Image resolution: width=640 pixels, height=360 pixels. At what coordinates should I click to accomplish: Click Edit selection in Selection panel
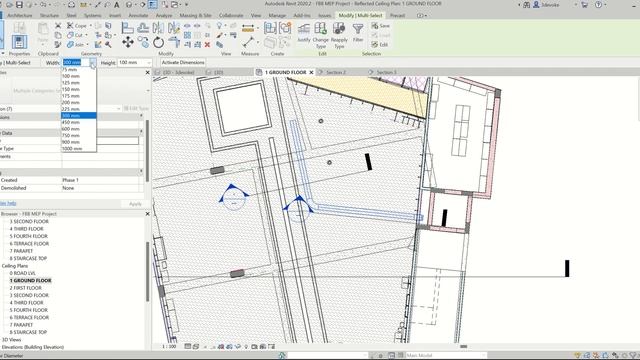click(380, 44)
